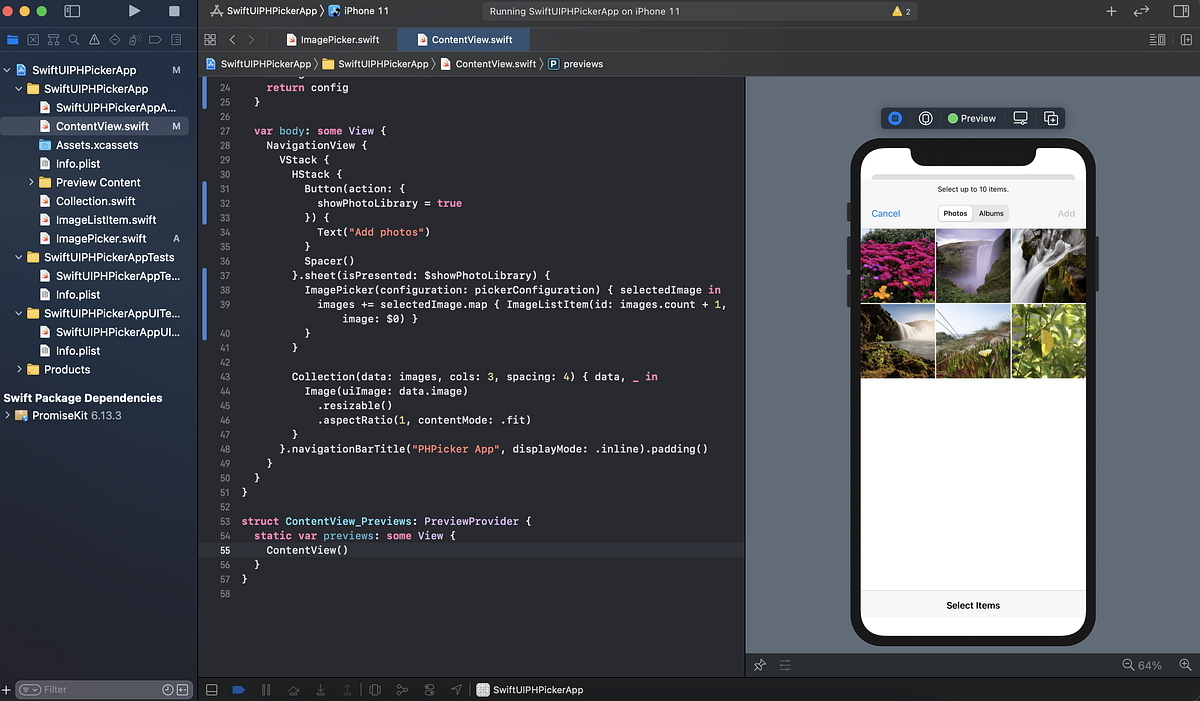The width and height of the screenshot is (1200, 701).
Task: Open the Test navigator
Action: [x=115, y=39]
